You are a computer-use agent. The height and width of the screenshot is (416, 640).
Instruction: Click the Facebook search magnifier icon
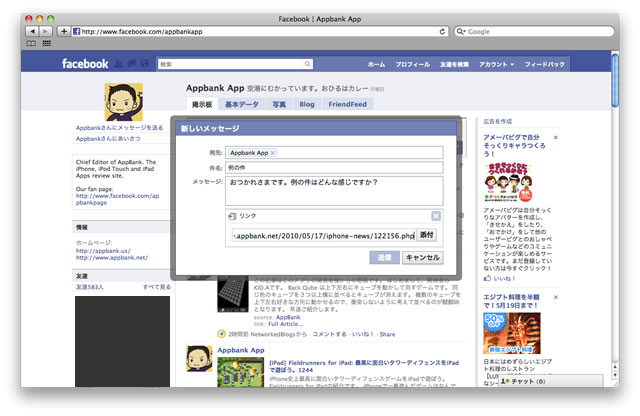307,64
